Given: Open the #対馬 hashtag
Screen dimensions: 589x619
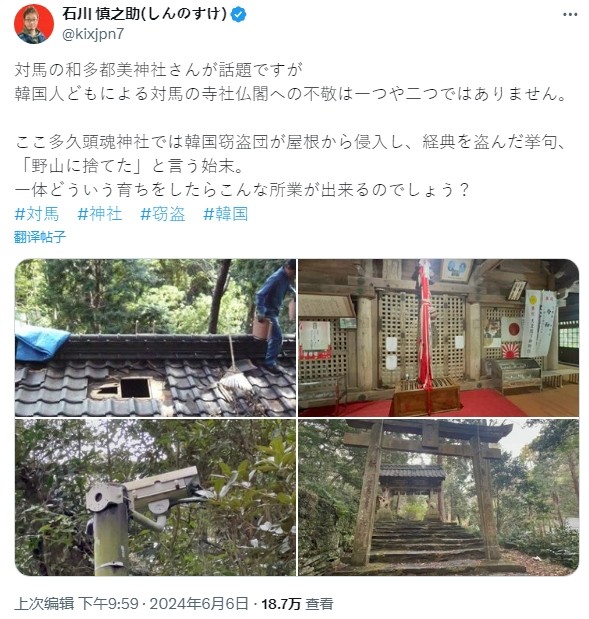Looking at the screenshot, I should (x=37, y=214).
